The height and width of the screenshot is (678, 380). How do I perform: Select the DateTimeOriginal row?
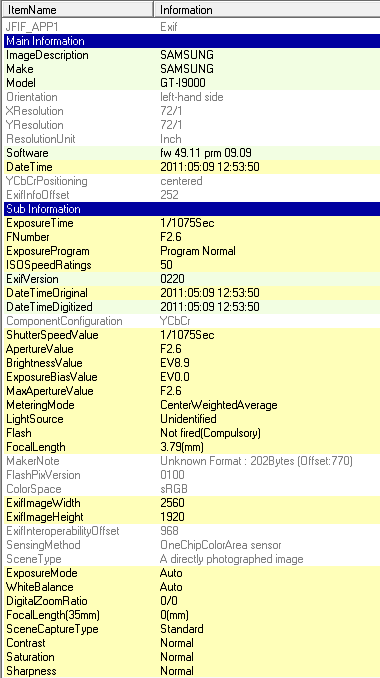192,293
